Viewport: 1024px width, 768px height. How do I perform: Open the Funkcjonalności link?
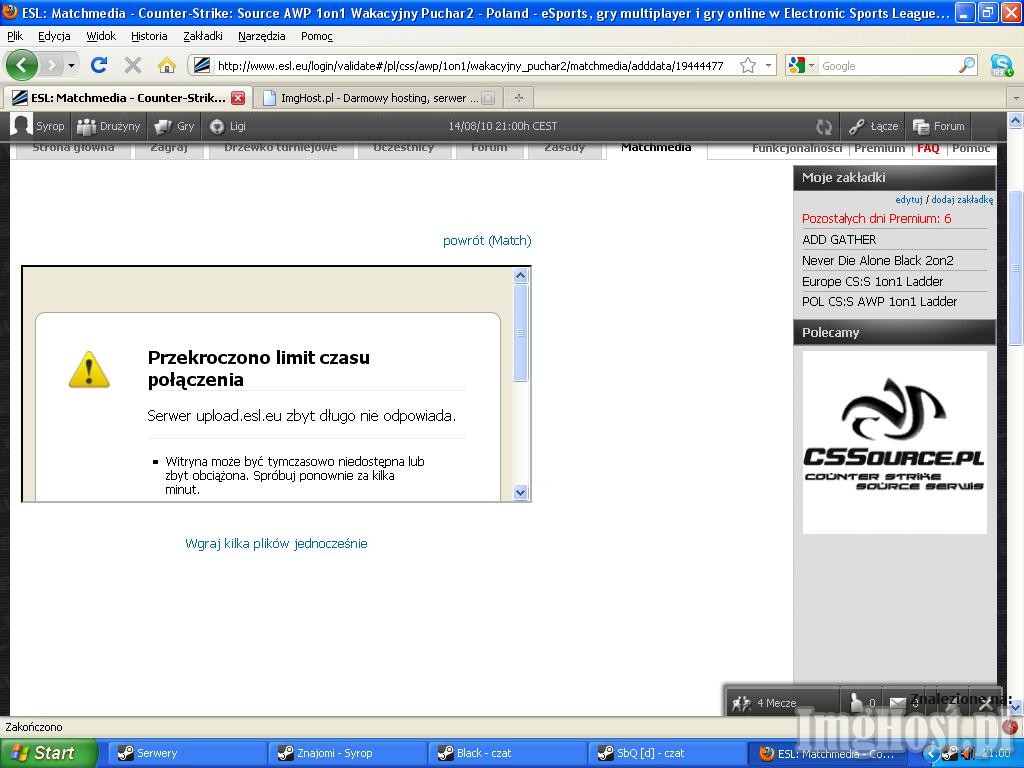point(797,149)
